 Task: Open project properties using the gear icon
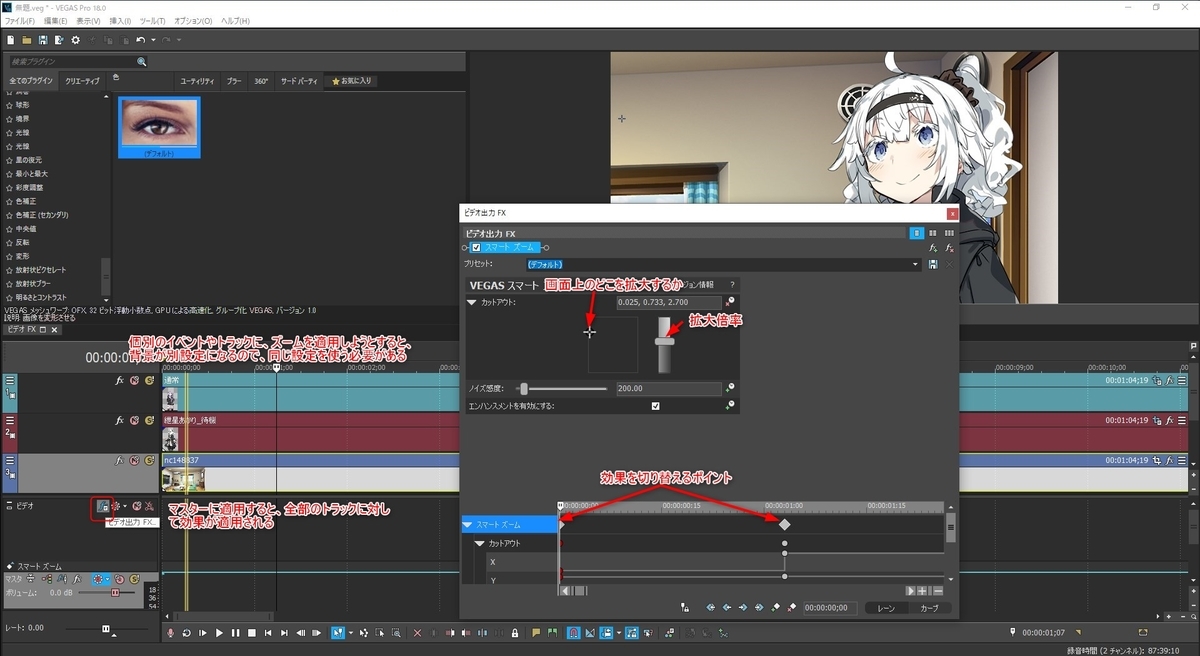point(76,40)
